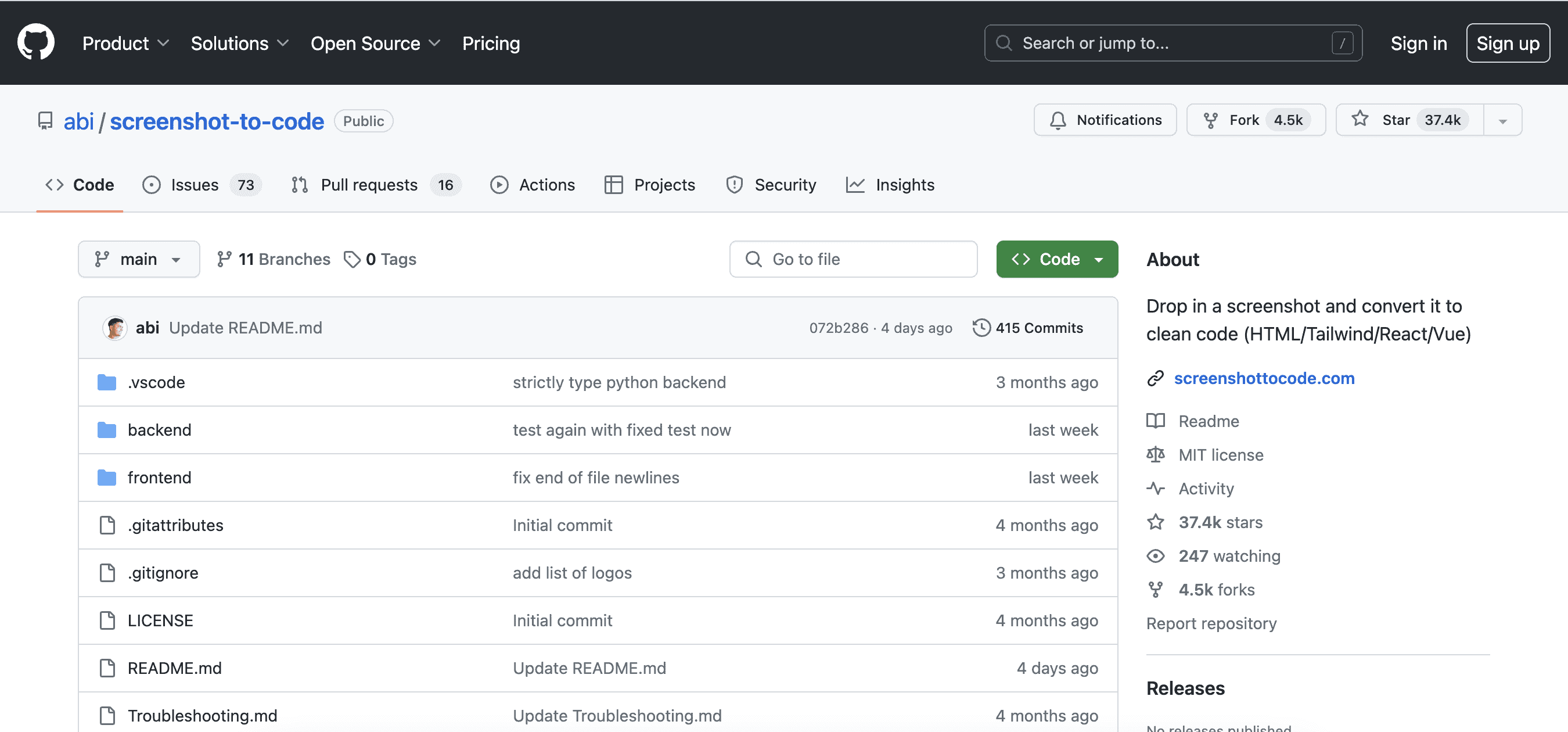
Task: Click the LICENSE file icon
Action: pos(107,620)
